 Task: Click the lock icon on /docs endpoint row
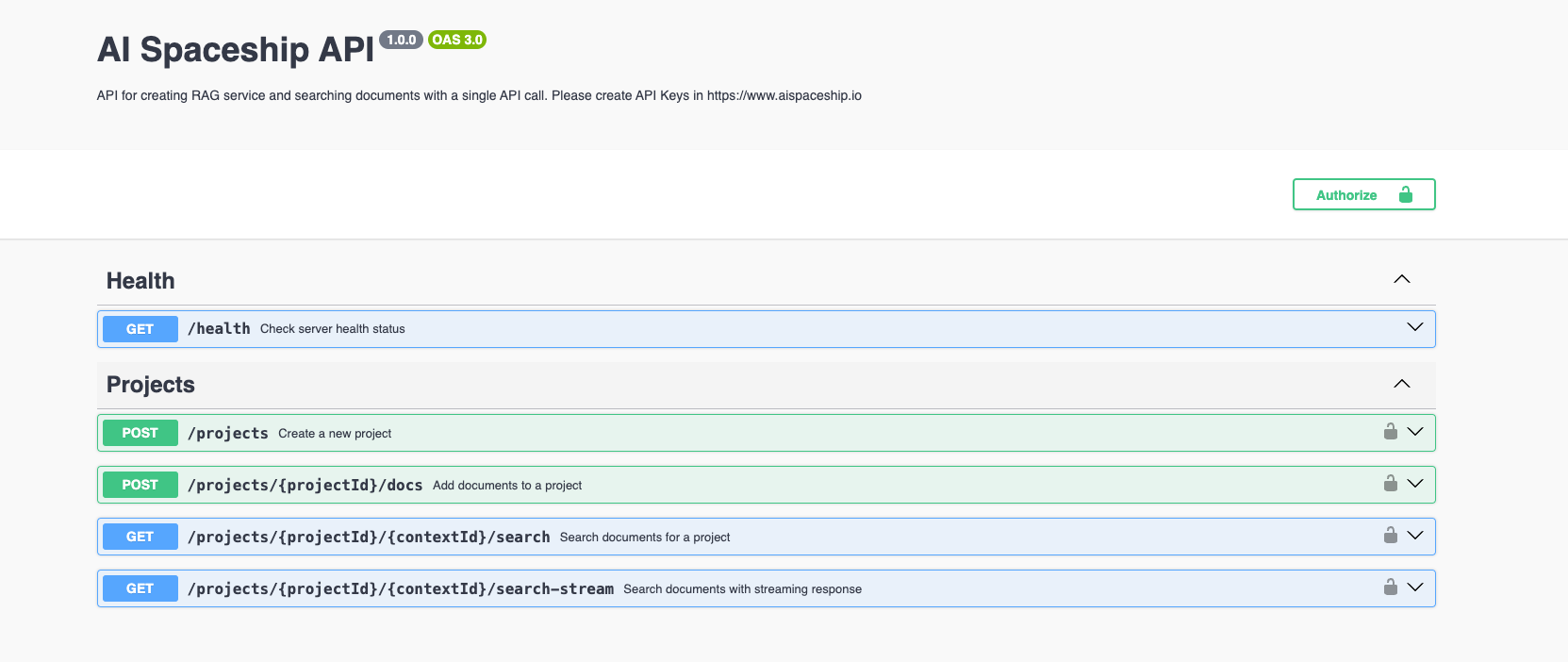tap(1391, 483)
